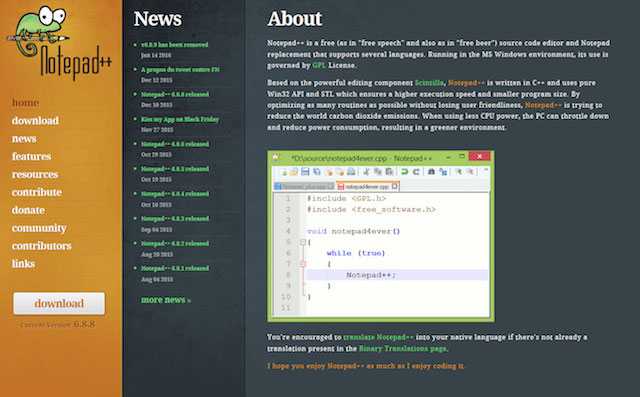Open the resources sidebar menu item

click(35, 174)
